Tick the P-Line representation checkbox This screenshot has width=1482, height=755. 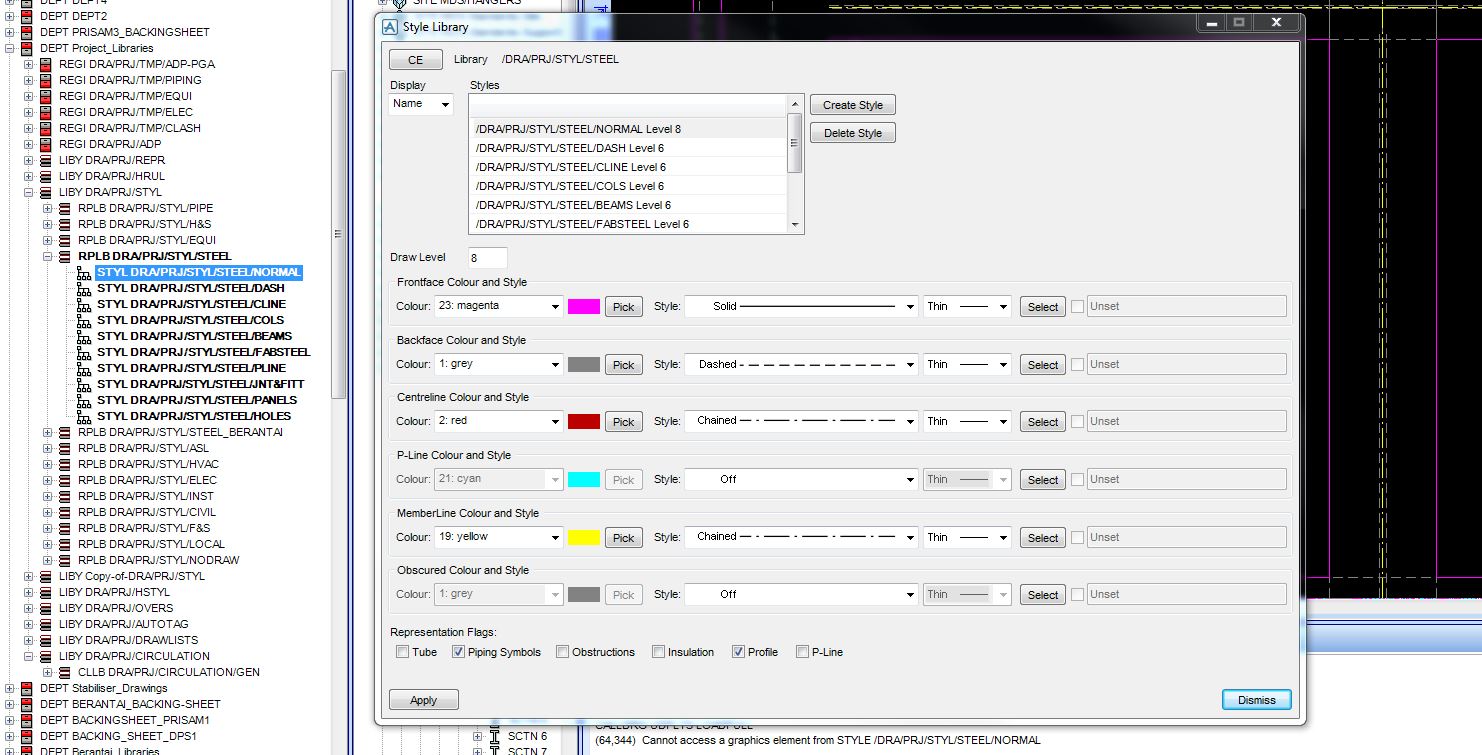[x=802, y=652]
